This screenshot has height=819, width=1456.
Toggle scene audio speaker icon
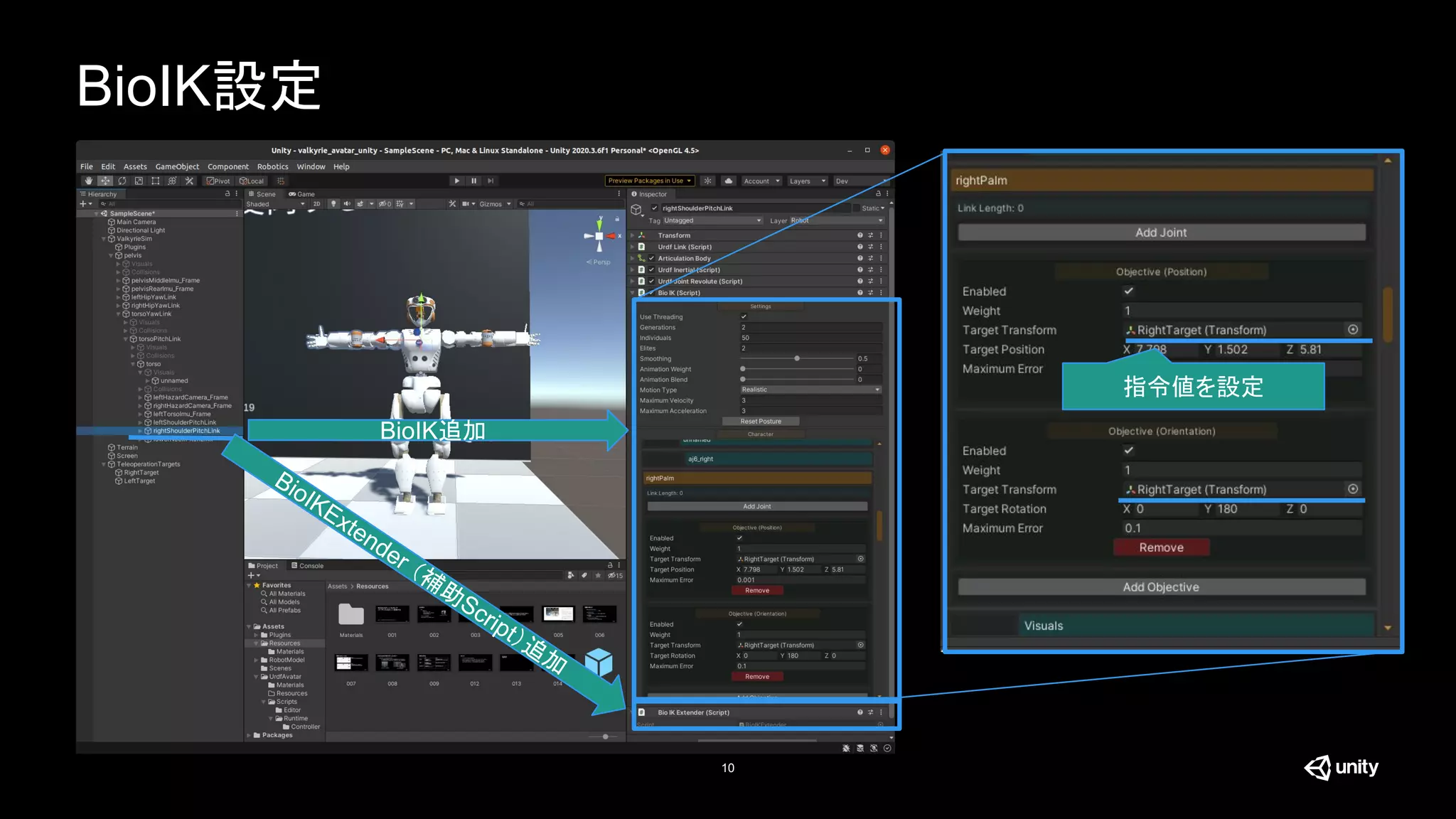347,204
